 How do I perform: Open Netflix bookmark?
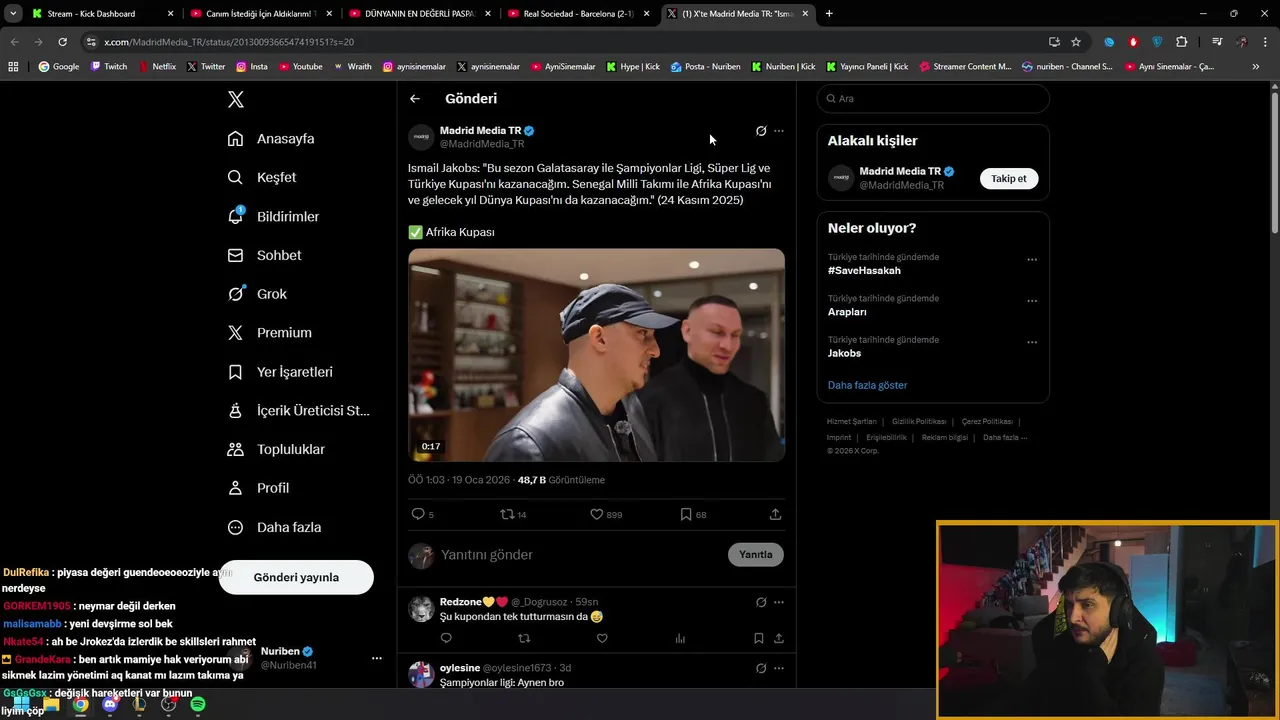click(157, 67)
